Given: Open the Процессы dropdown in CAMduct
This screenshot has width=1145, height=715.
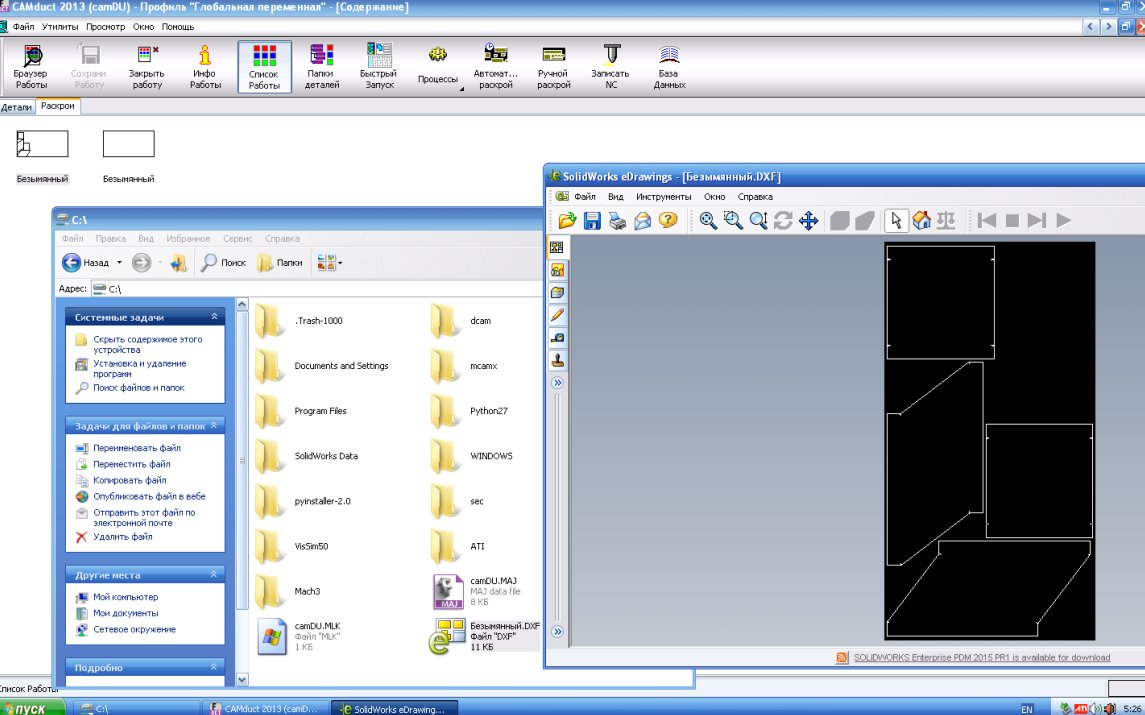Looking at the screenshot, I should click(x=439, y=66).
